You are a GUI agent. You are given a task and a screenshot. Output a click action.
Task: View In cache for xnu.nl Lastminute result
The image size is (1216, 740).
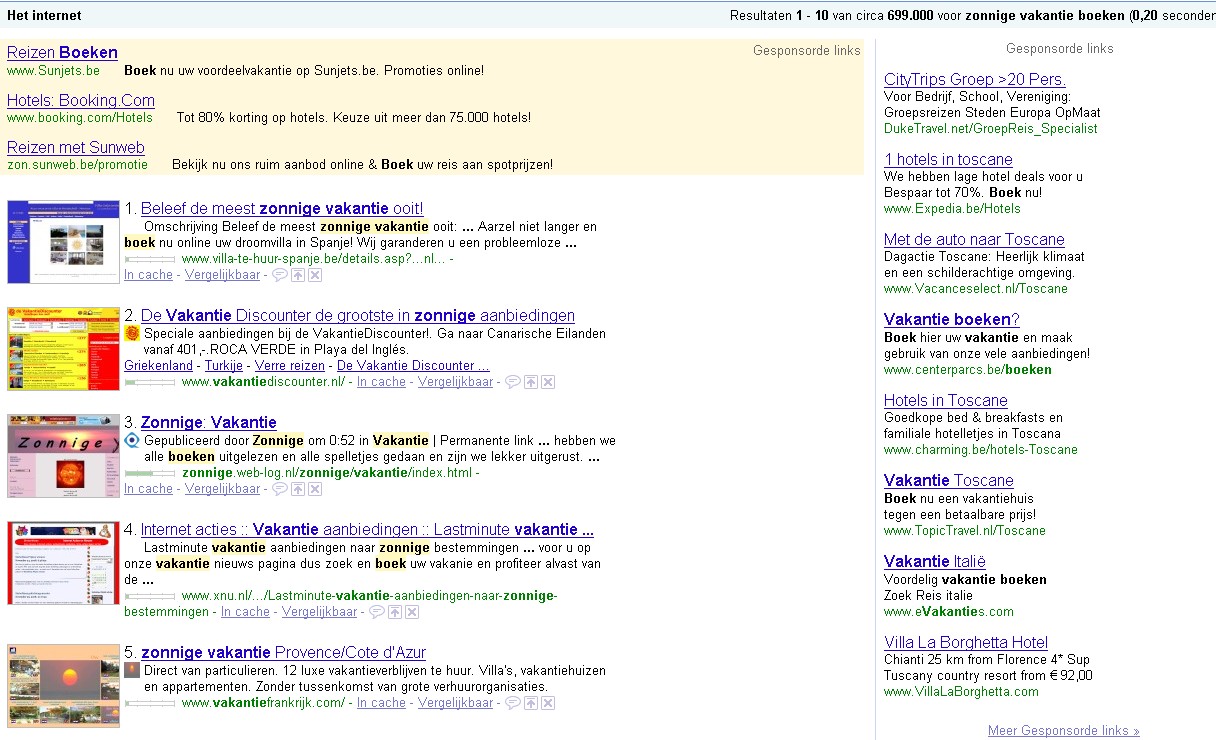245,612
